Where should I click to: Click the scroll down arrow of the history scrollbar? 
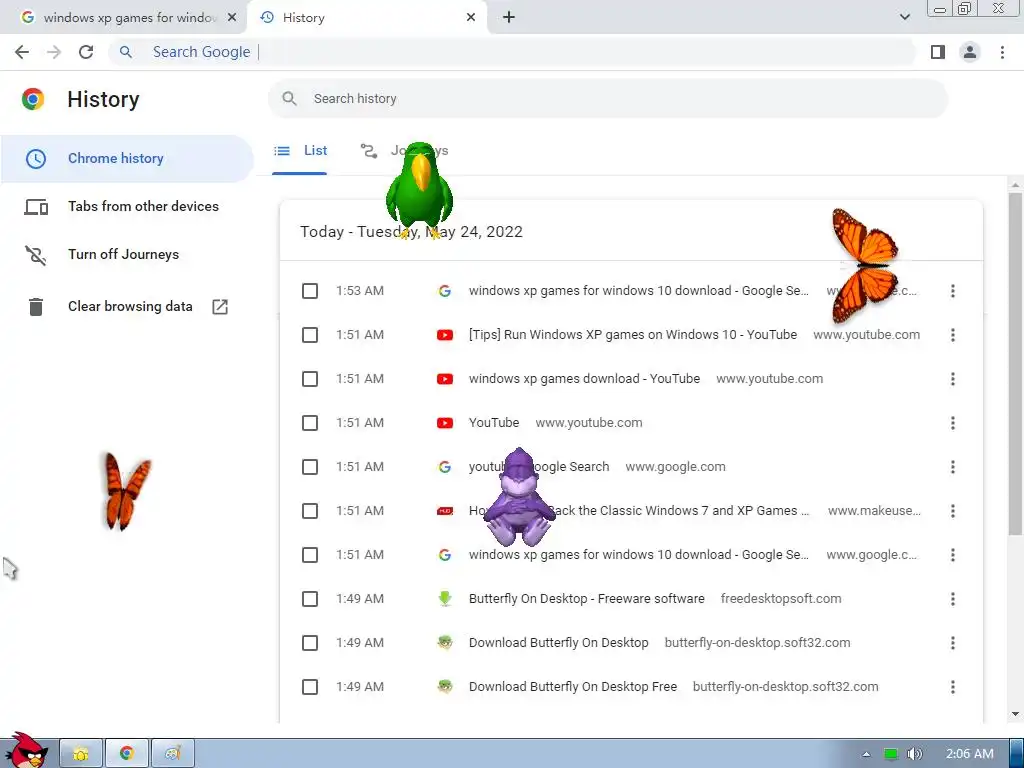pyautogui.click(x=1015, y=714)
